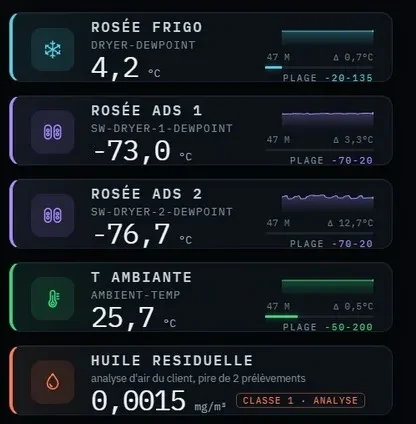Open the Huile Résiduelle card title
Screen dimensions: 416x424
click(x=172, y=361)
